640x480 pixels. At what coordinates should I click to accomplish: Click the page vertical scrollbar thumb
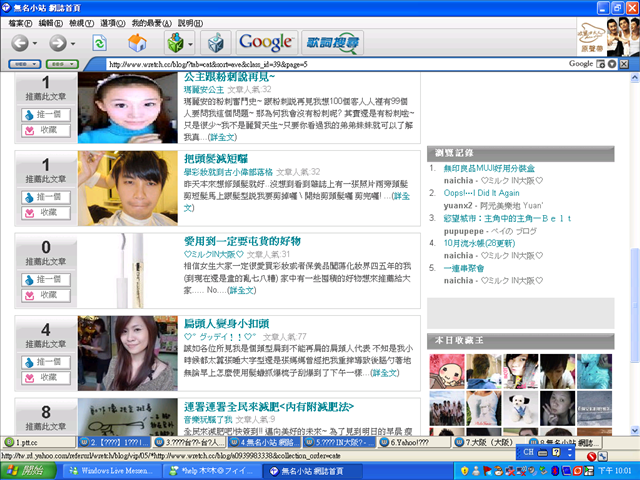click(635, 305)
